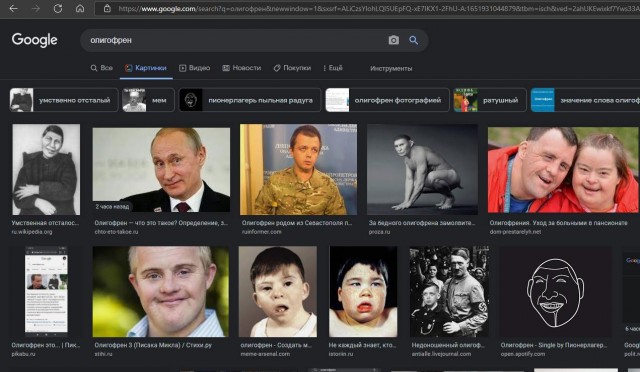Screen dimensions: 640x372
Task: Click Не каждый знает, кто... caption
Action: coord(362,345)
